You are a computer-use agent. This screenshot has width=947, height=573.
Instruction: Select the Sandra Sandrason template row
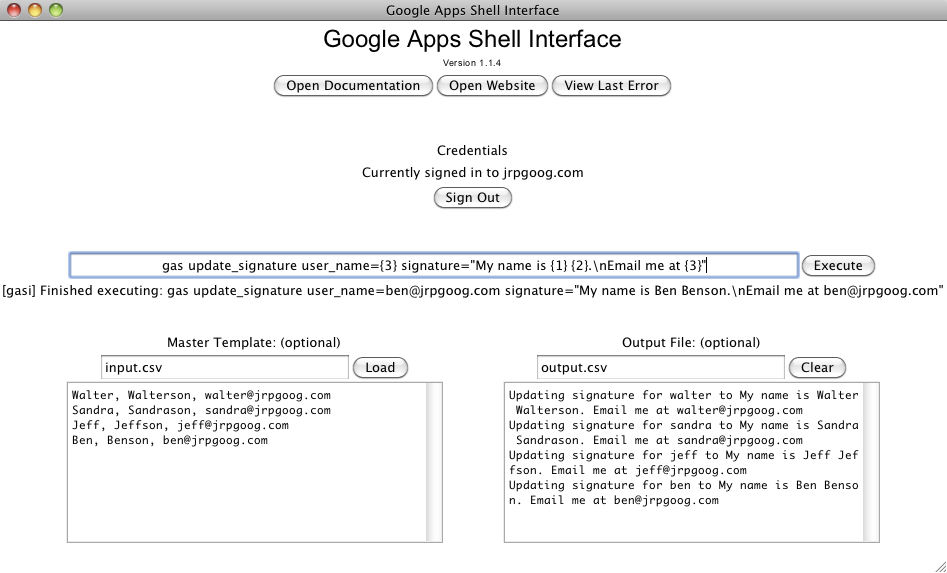pyautogui.click(x=201, y=411)
